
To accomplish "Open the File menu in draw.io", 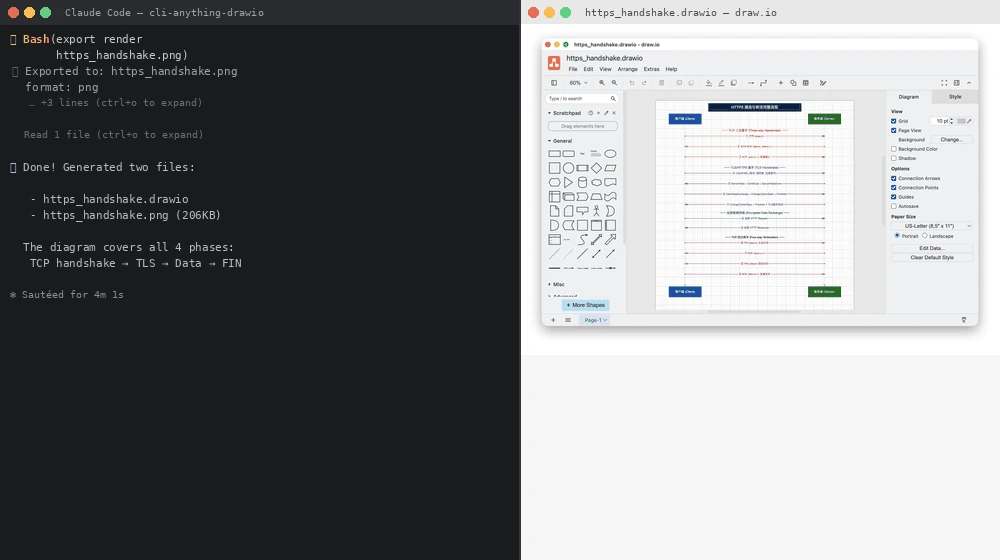I will pyautogui.click(x=573, y=70).
